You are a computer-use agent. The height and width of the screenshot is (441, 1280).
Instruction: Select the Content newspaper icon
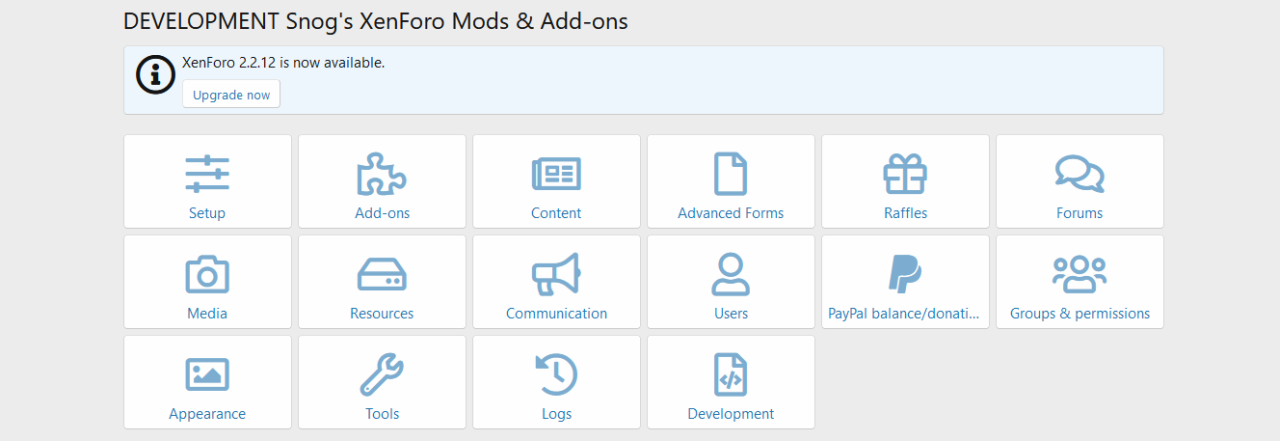(x=556, y=174)
